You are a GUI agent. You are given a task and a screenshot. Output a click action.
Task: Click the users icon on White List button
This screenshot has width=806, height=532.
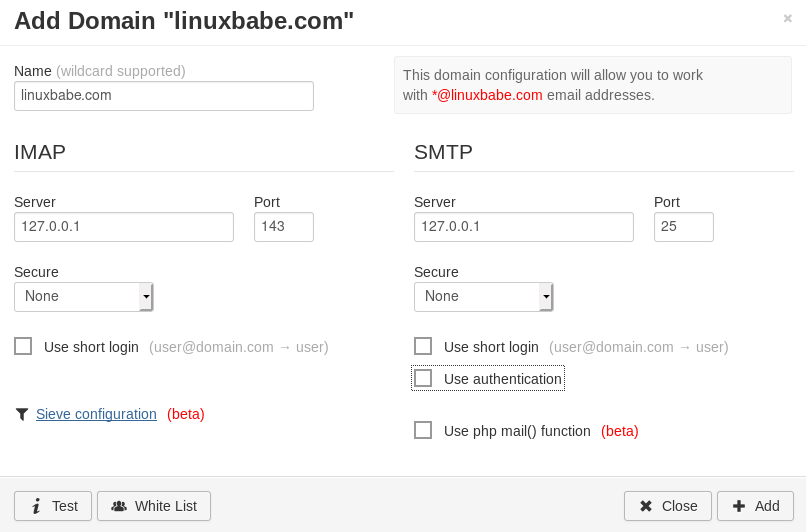pyautogui.click(x=119, y=506)
